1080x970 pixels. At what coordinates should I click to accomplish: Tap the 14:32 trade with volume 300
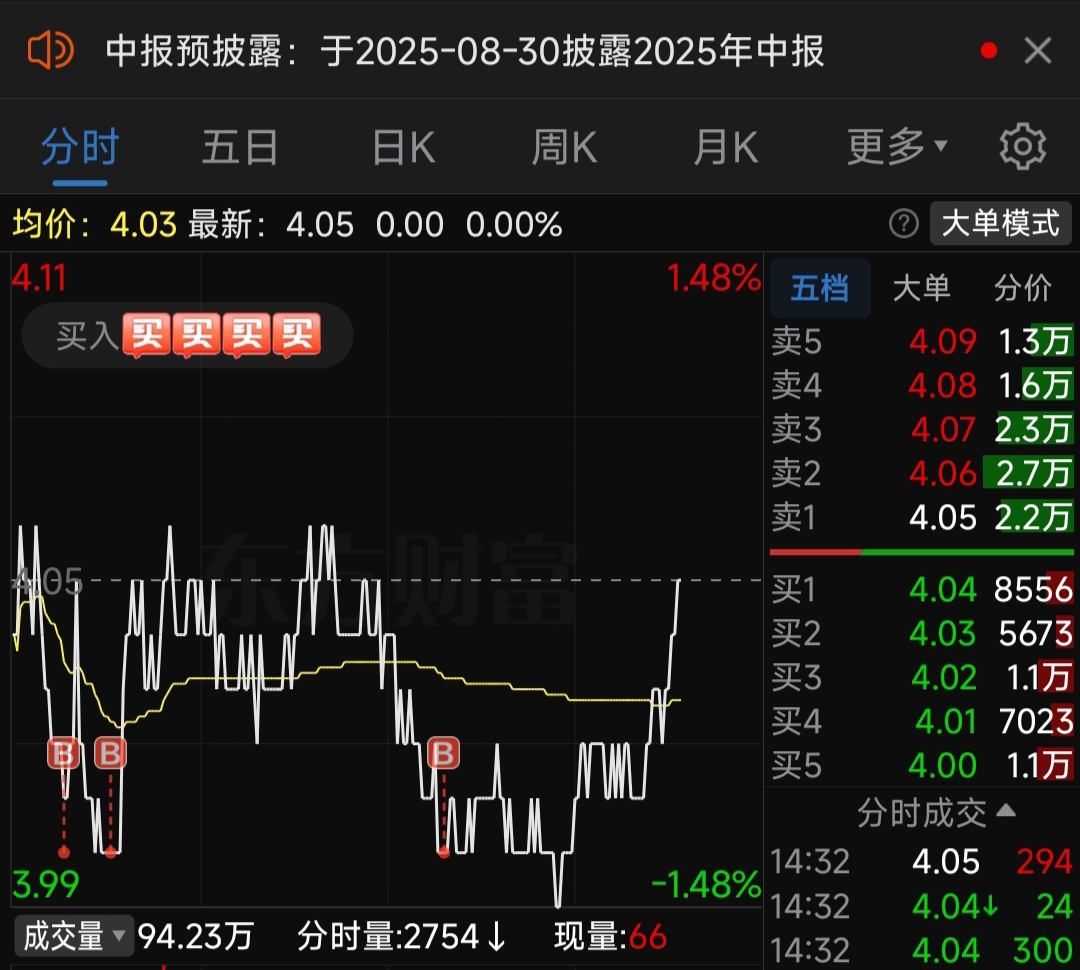(x=922, y=950)
